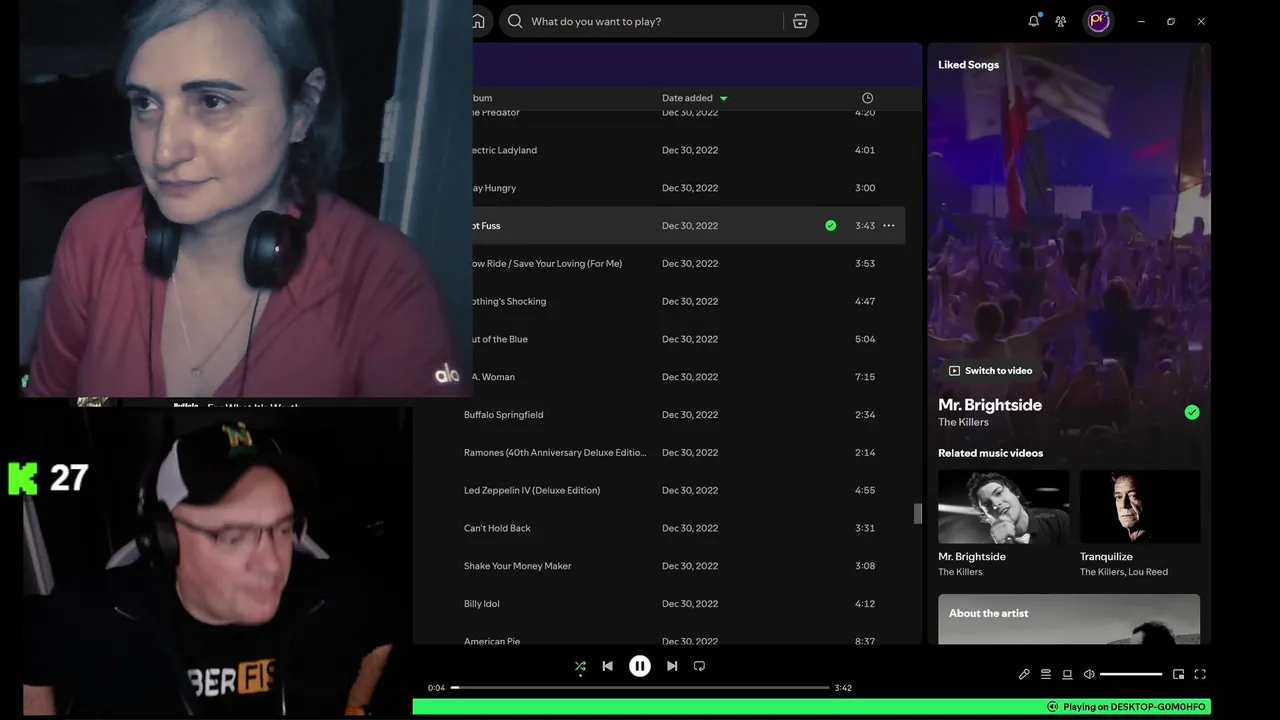Open album American Pie
Screen dimensions: 1280x720
(x=492, y=641)
